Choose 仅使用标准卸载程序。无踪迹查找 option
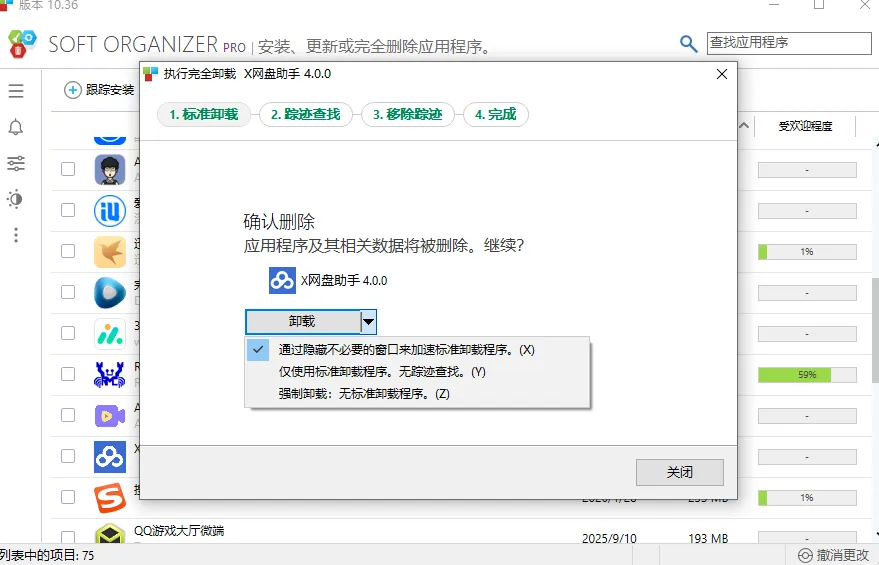This screenshot has height=565, width=879. coord(417,372)
